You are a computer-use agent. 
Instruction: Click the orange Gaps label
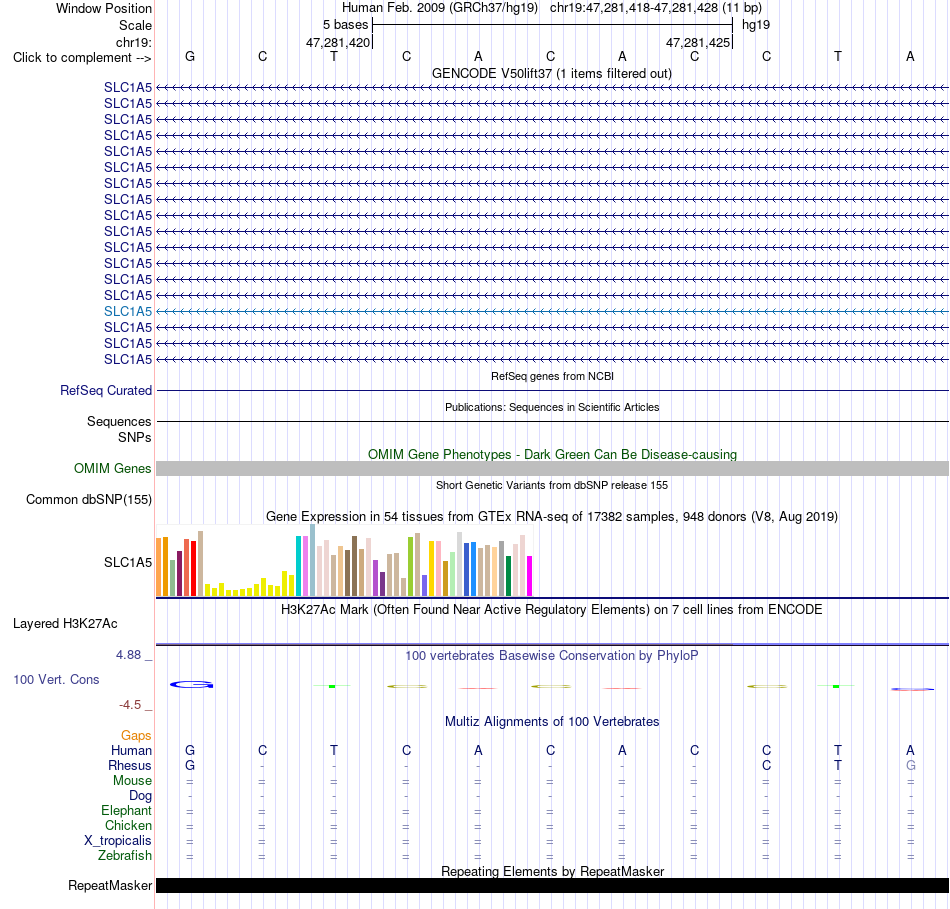click(136, 736)
